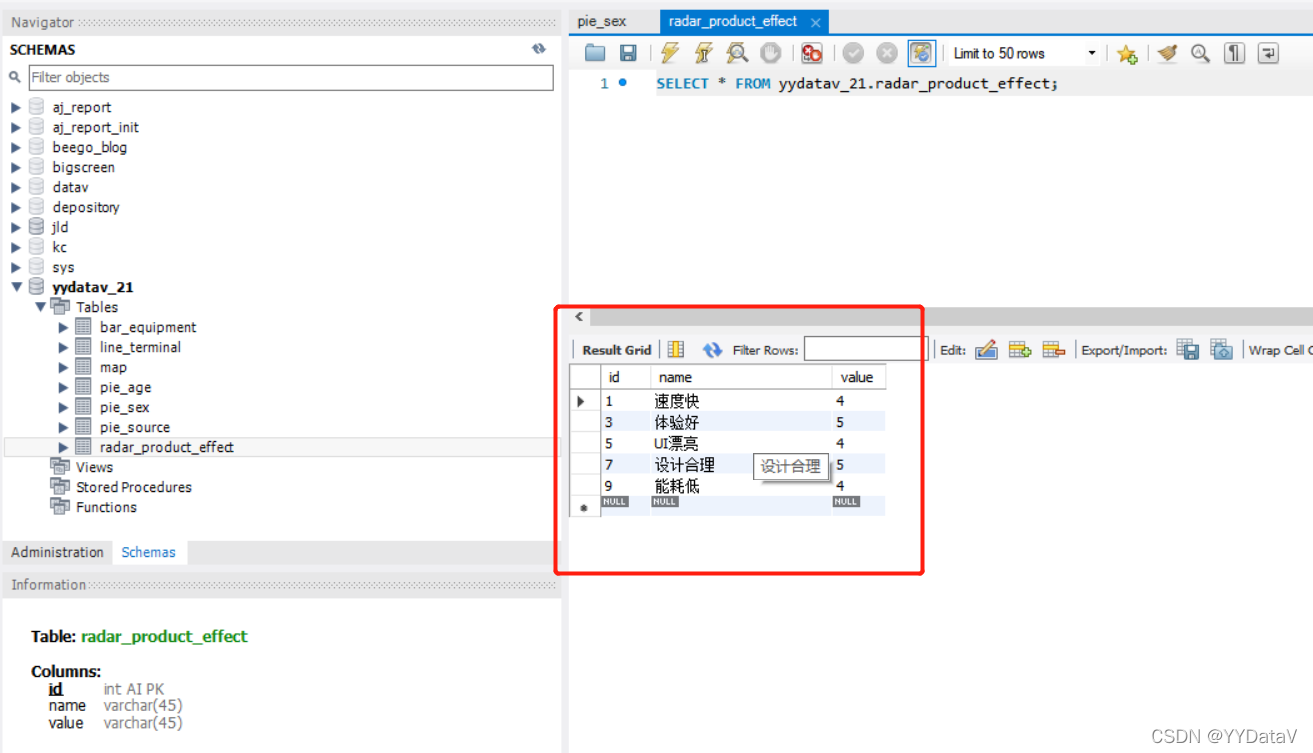Image resolution: width=1313 pixels, height=753 pixels.
Task: Beautify the SQL with the broom icon
Action: click(x=1167, y=53)
